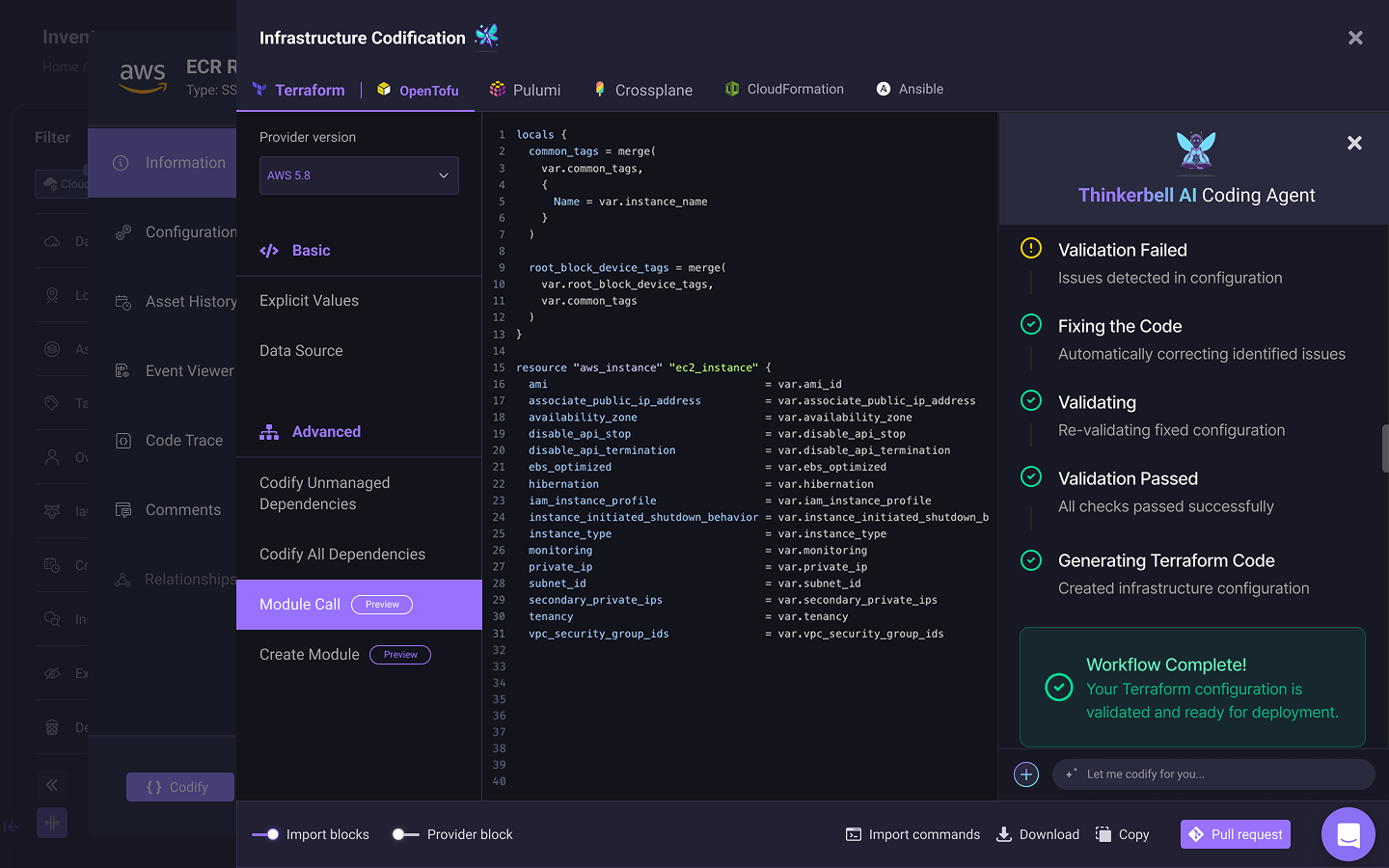
Task: Open the Provider version AWS 5.8 dropdown
Action: pos(359,176)
